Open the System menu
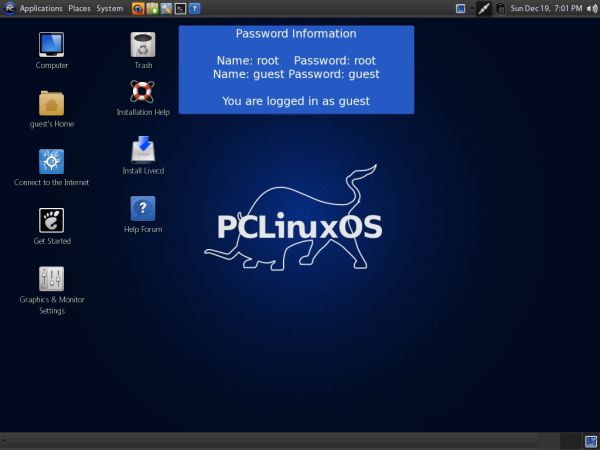The height and width of the screenshot is (450, 600). click(x=109, y=8)
